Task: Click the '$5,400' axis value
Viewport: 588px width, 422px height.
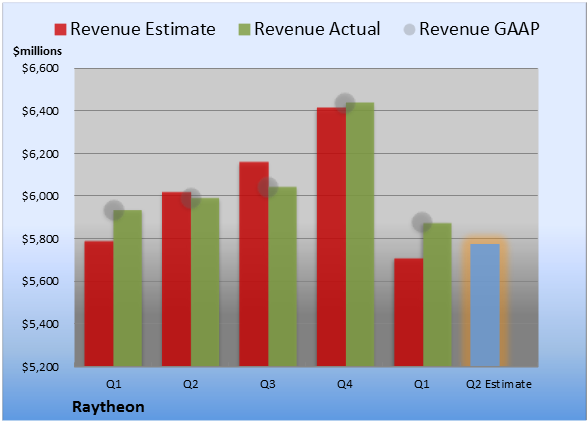Action: [x=40, y=324]
